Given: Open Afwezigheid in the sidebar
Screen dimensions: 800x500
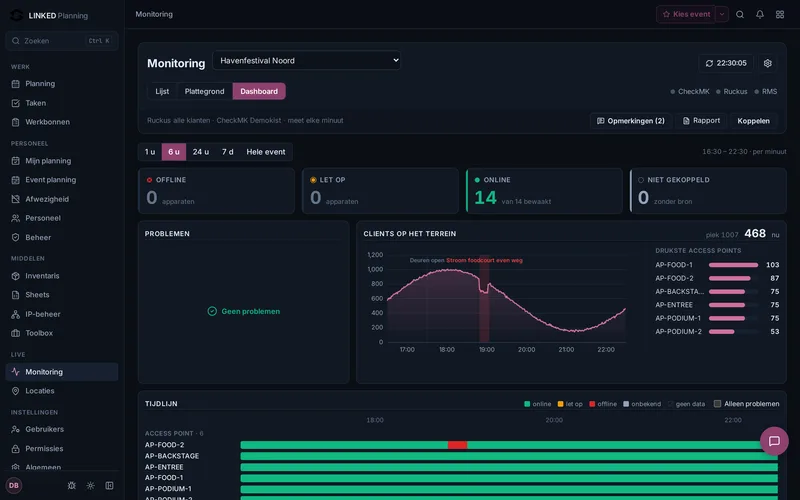Looking at the screenshot, I should tap(62, 199).
